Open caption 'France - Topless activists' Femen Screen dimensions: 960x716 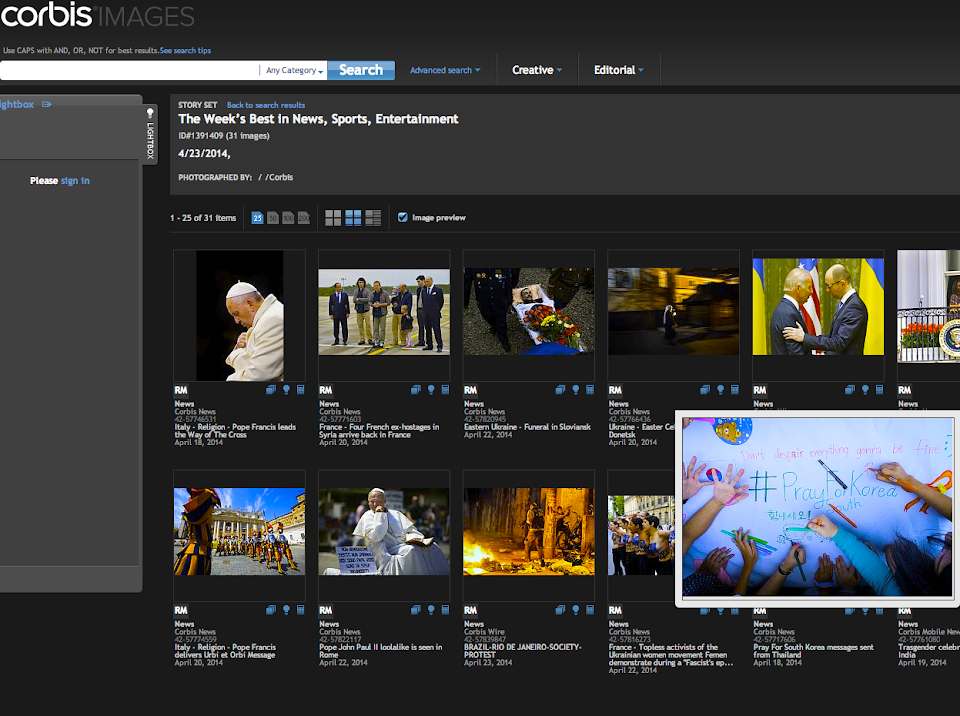pos(671,655)
